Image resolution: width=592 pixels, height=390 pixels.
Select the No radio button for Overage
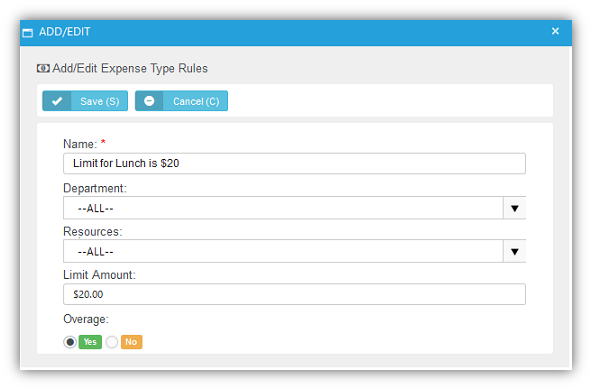(112, 342)
